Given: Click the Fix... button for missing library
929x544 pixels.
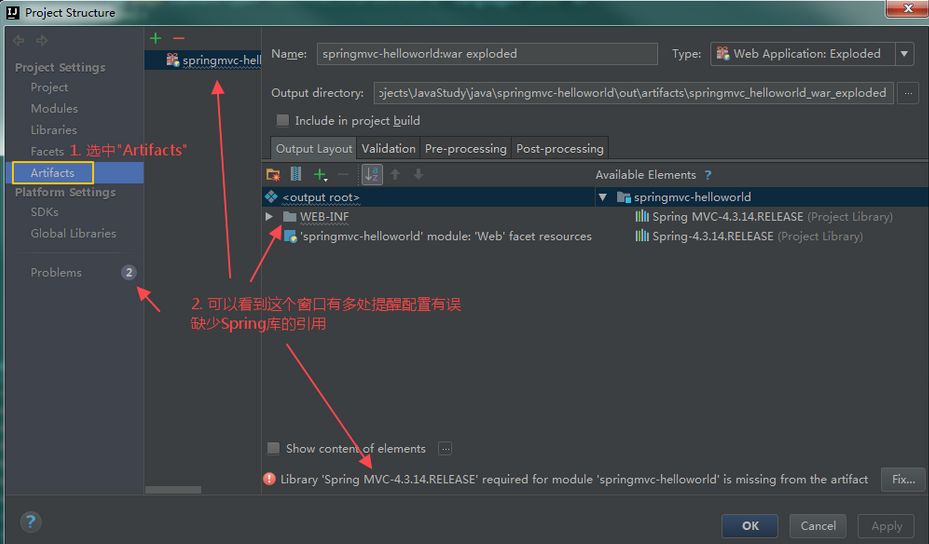Looking at the screenshot, I should pos(904,479).
